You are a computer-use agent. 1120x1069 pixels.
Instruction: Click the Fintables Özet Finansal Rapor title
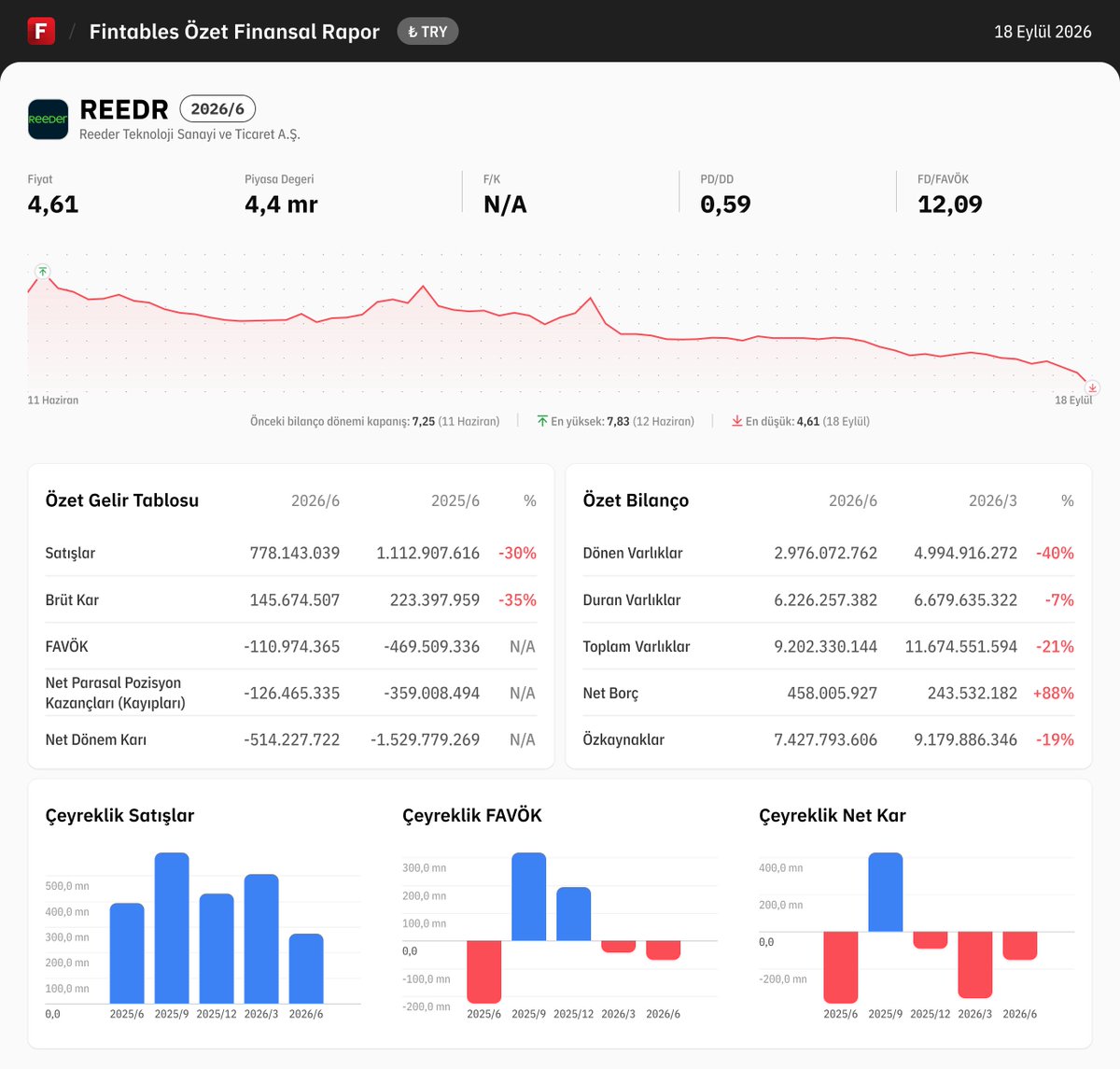[x=234, y=32]
